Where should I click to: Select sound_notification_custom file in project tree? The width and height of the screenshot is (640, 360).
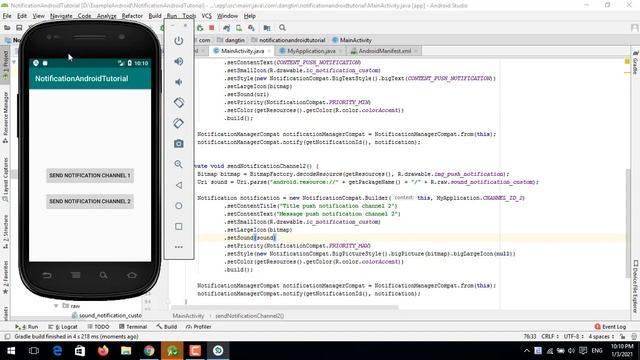click(x=107, y=316)
